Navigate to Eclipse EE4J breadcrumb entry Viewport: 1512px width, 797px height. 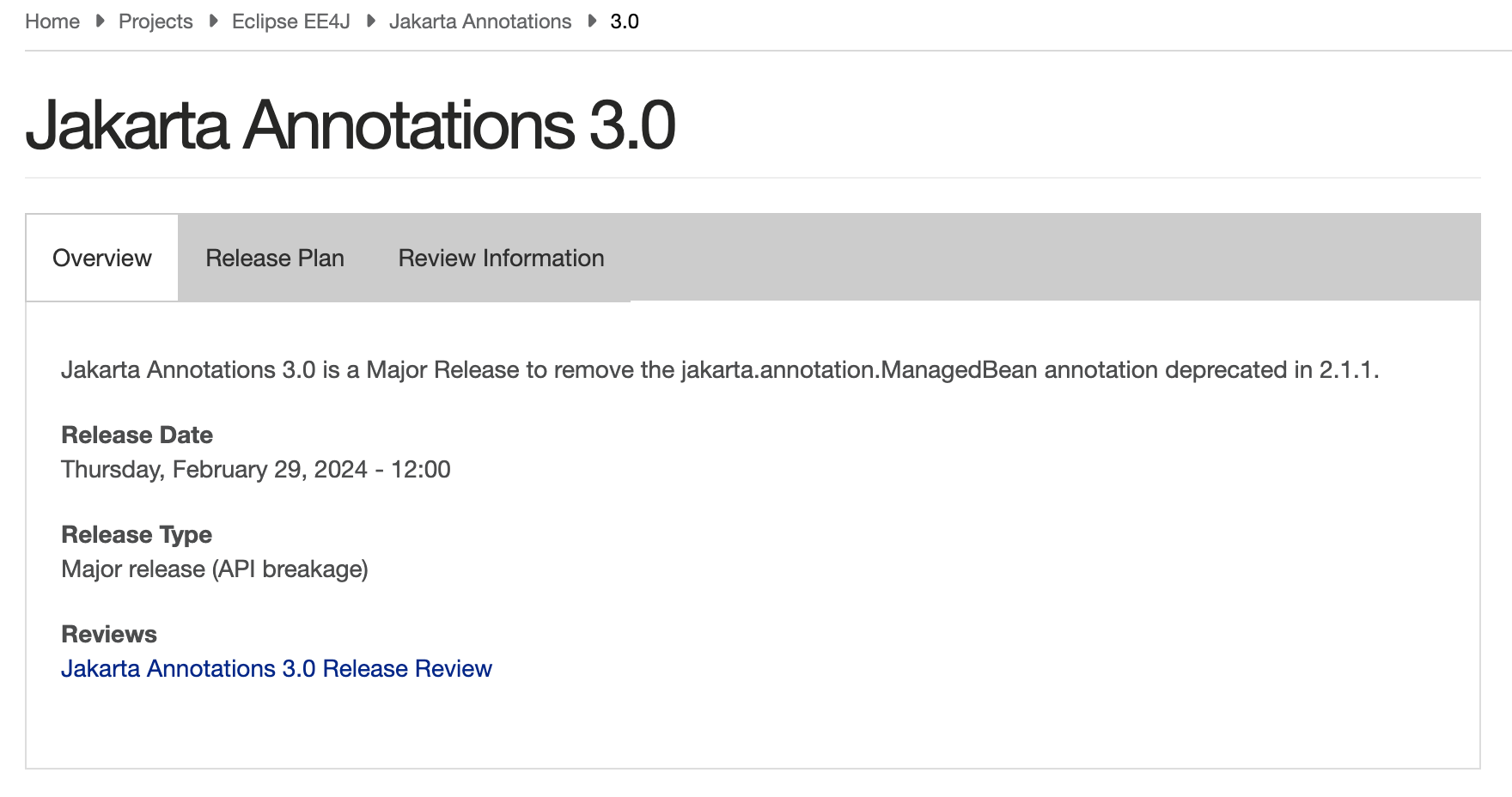[290, 21]
